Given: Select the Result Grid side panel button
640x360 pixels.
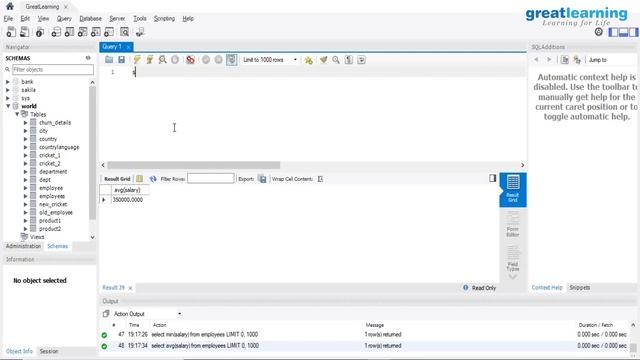Looking at the screenshot, I should coord(513,189).
